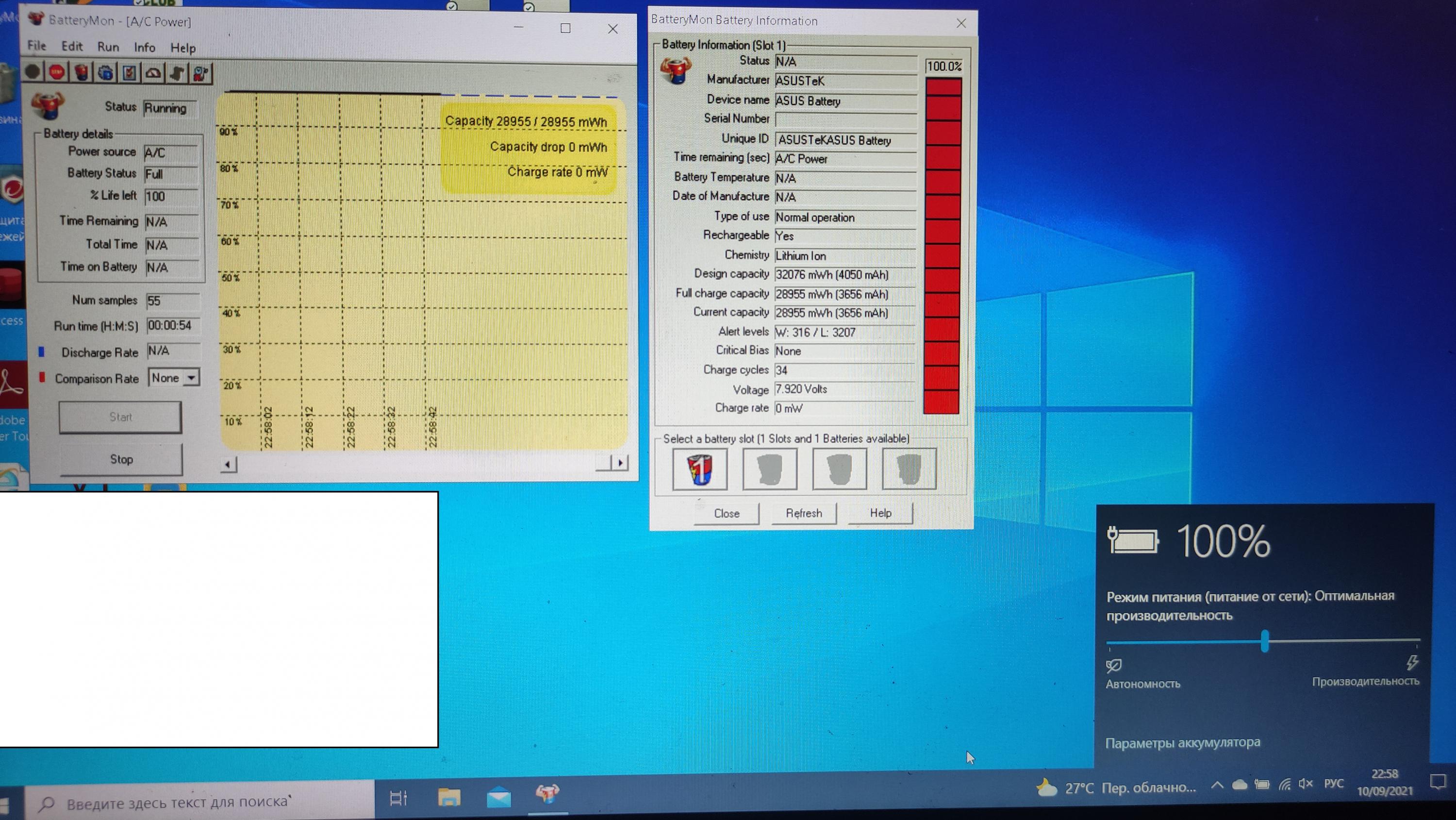Show hidden system tray icons chevron
This screenshot has width=1456, height=820.
[x=1217, y=785]
